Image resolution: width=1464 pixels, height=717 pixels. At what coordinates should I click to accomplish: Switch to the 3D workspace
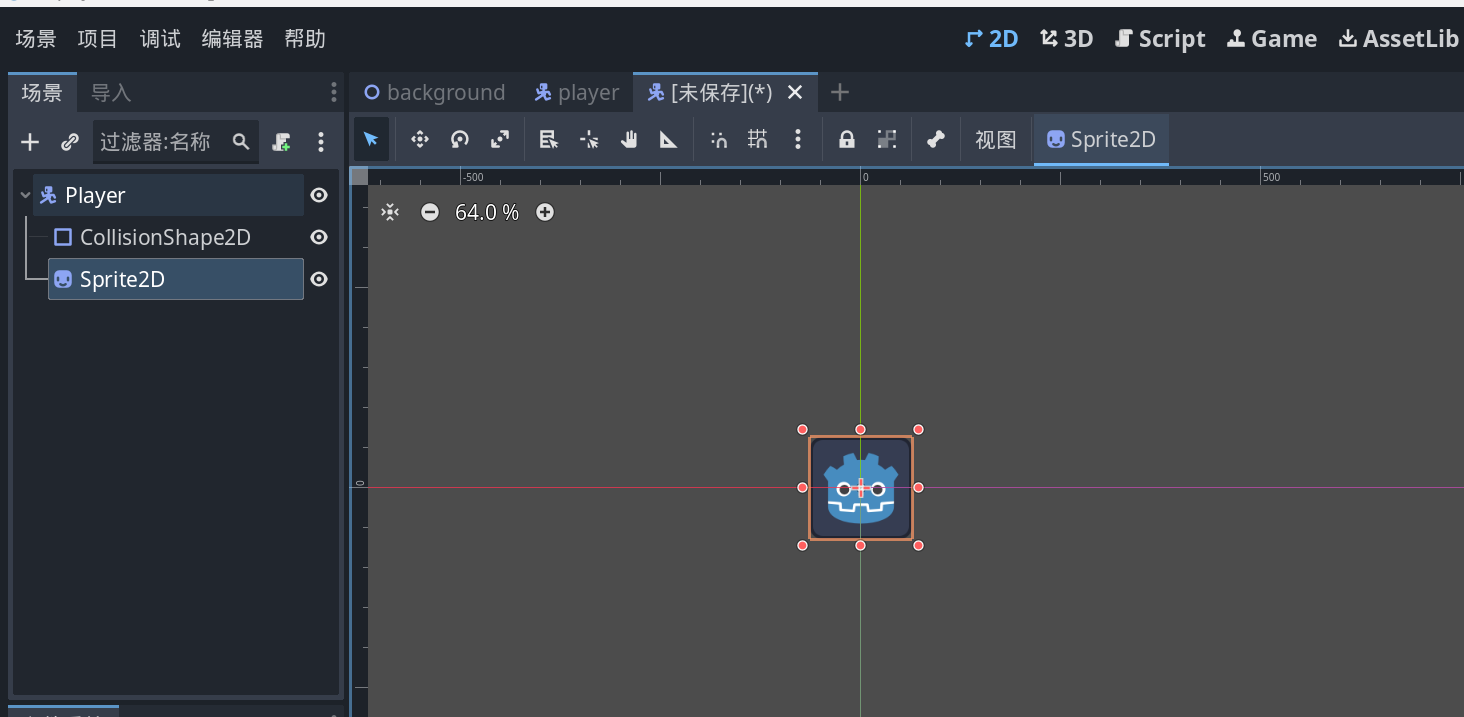1067,39
